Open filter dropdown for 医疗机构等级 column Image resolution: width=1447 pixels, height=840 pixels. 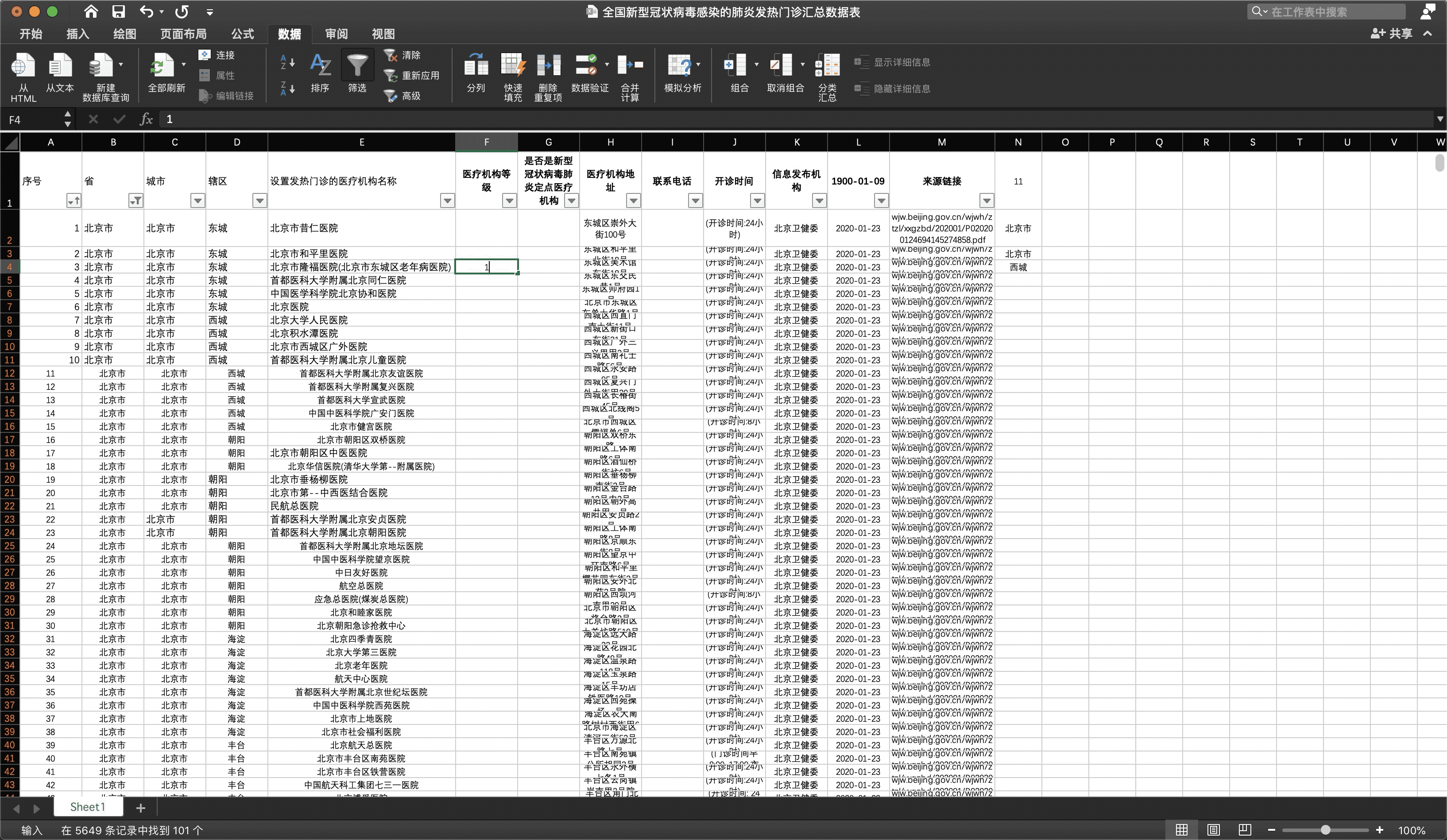coord(509,200)
